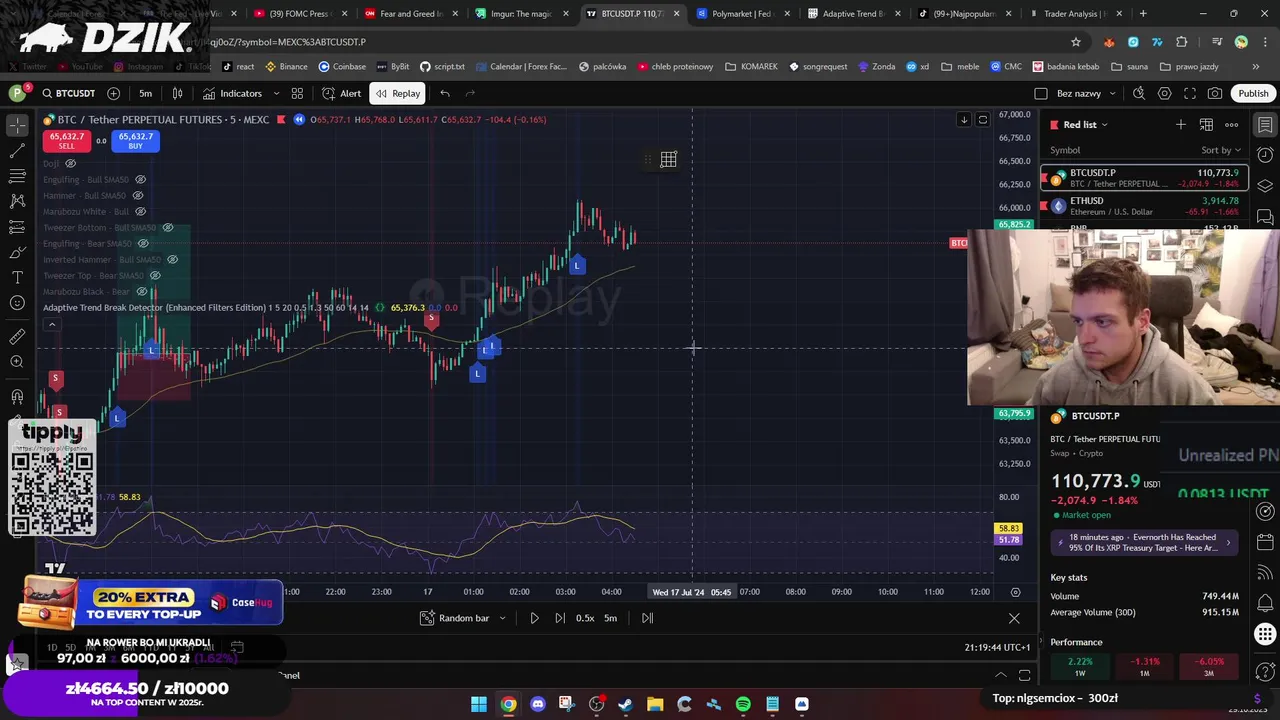Create a new Alert
This screenshot has width=1280, height=720.
coord(341,93)
